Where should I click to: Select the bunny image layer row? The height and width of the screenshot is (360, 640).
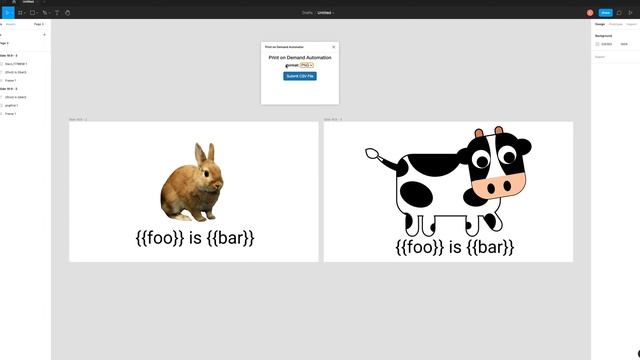[x=16, y=64]
